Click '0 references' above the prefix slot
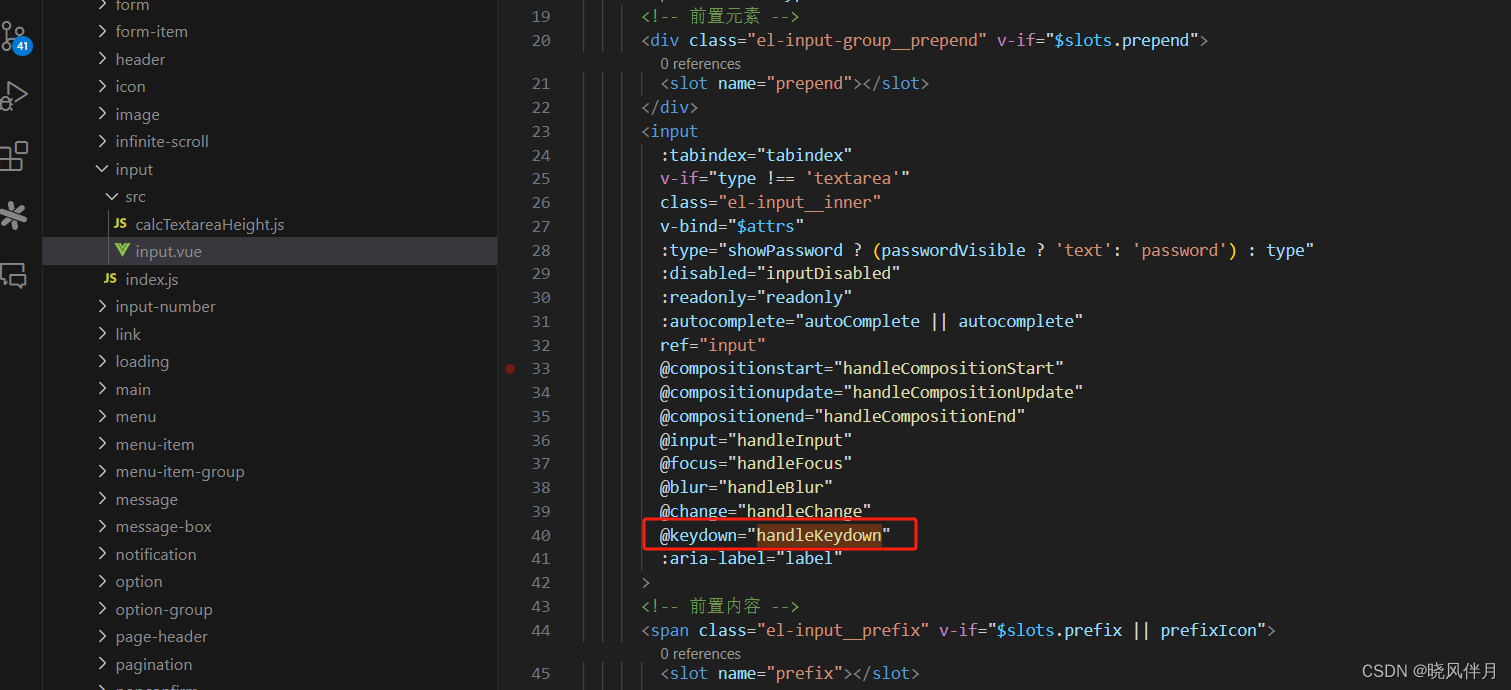The width and height of the screenshot is (1511, 690). tap(700, 653)
